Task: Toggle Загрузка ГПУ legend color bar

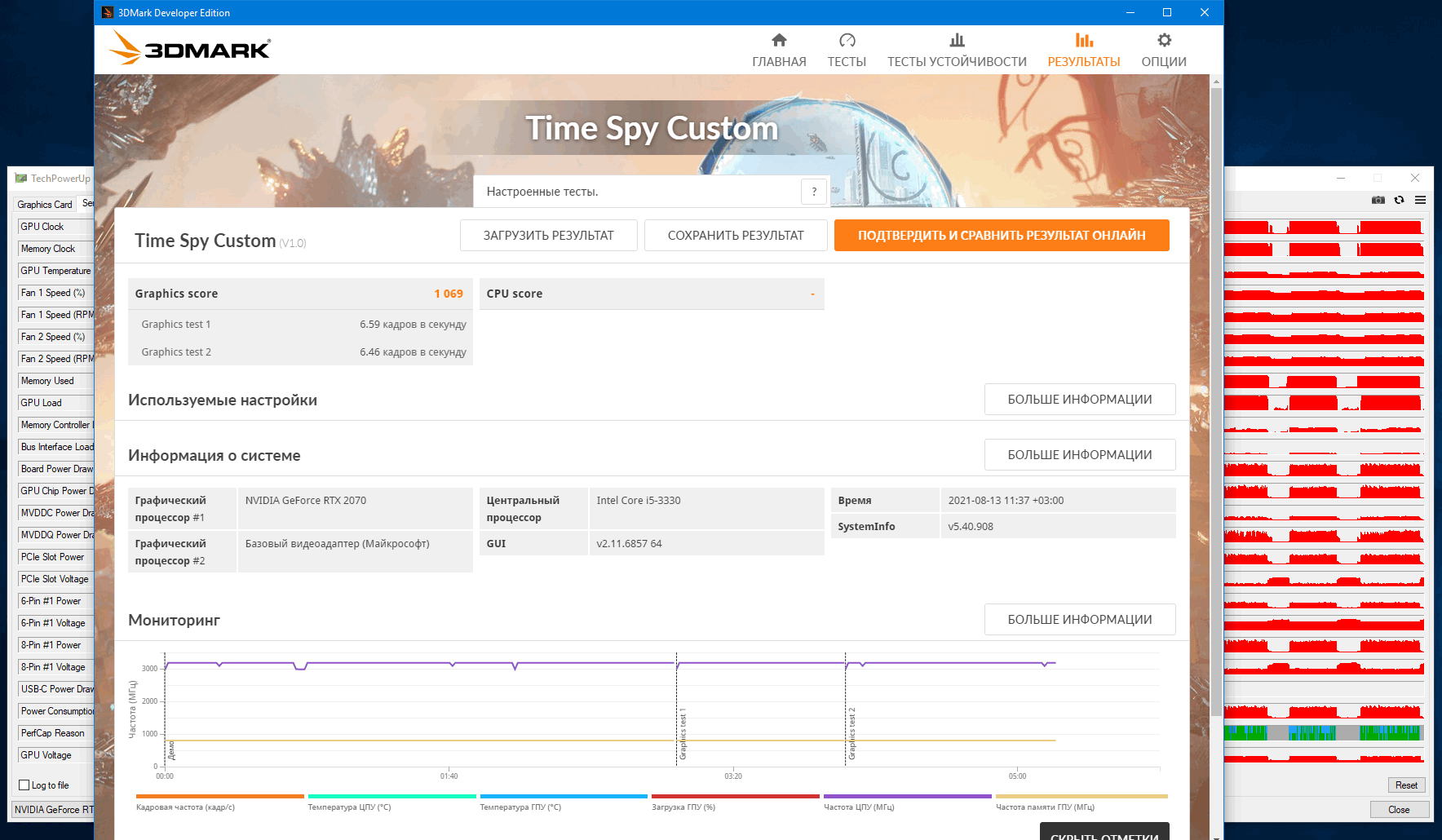Action: [x=736, y=796]
